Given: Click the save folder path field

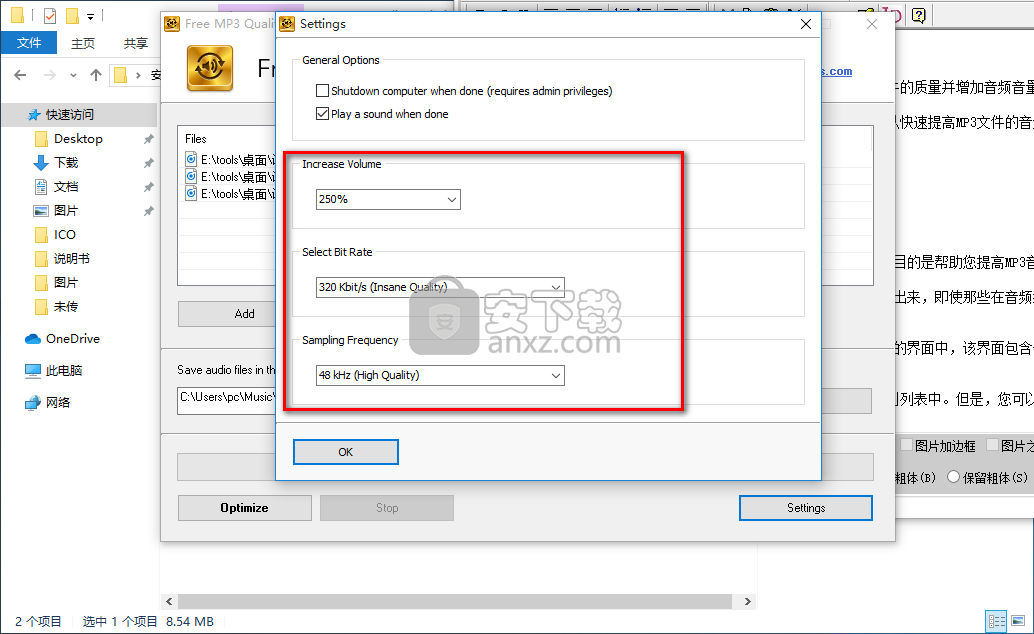Looking at the screenshot, I should [227, 401].
